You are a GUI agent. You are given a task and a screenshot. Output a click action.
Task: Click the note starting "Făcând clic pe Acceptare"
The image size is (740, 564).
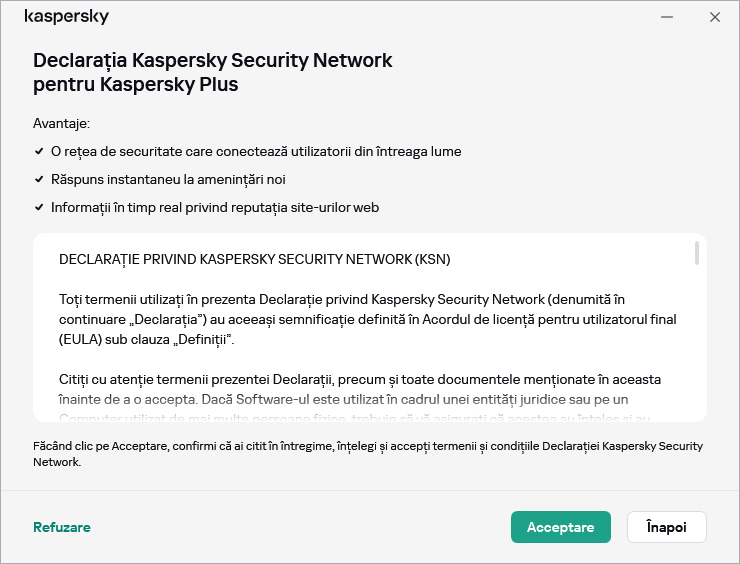coord(367,454)
